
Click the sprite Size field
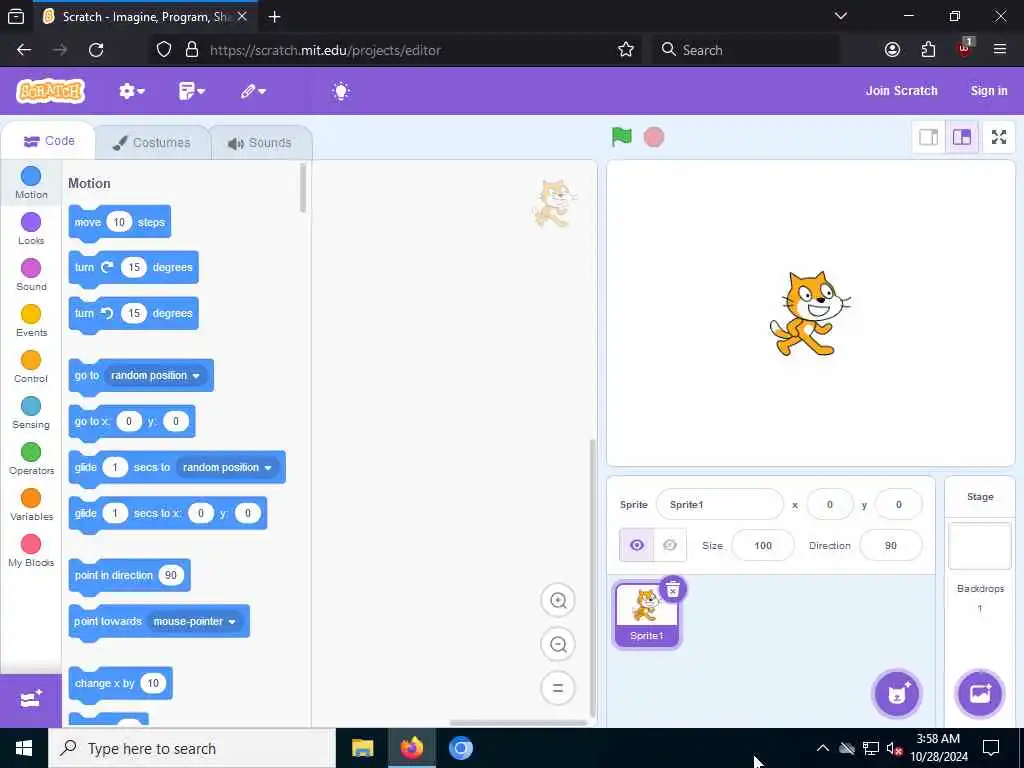[x=763, y=545]
